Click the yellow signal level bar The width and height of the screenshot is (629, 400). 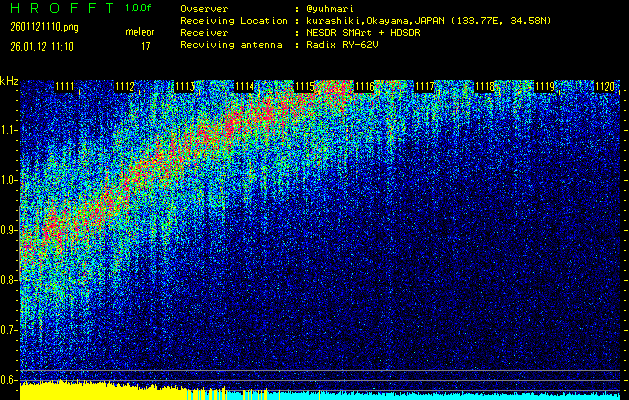pos(100,391)
